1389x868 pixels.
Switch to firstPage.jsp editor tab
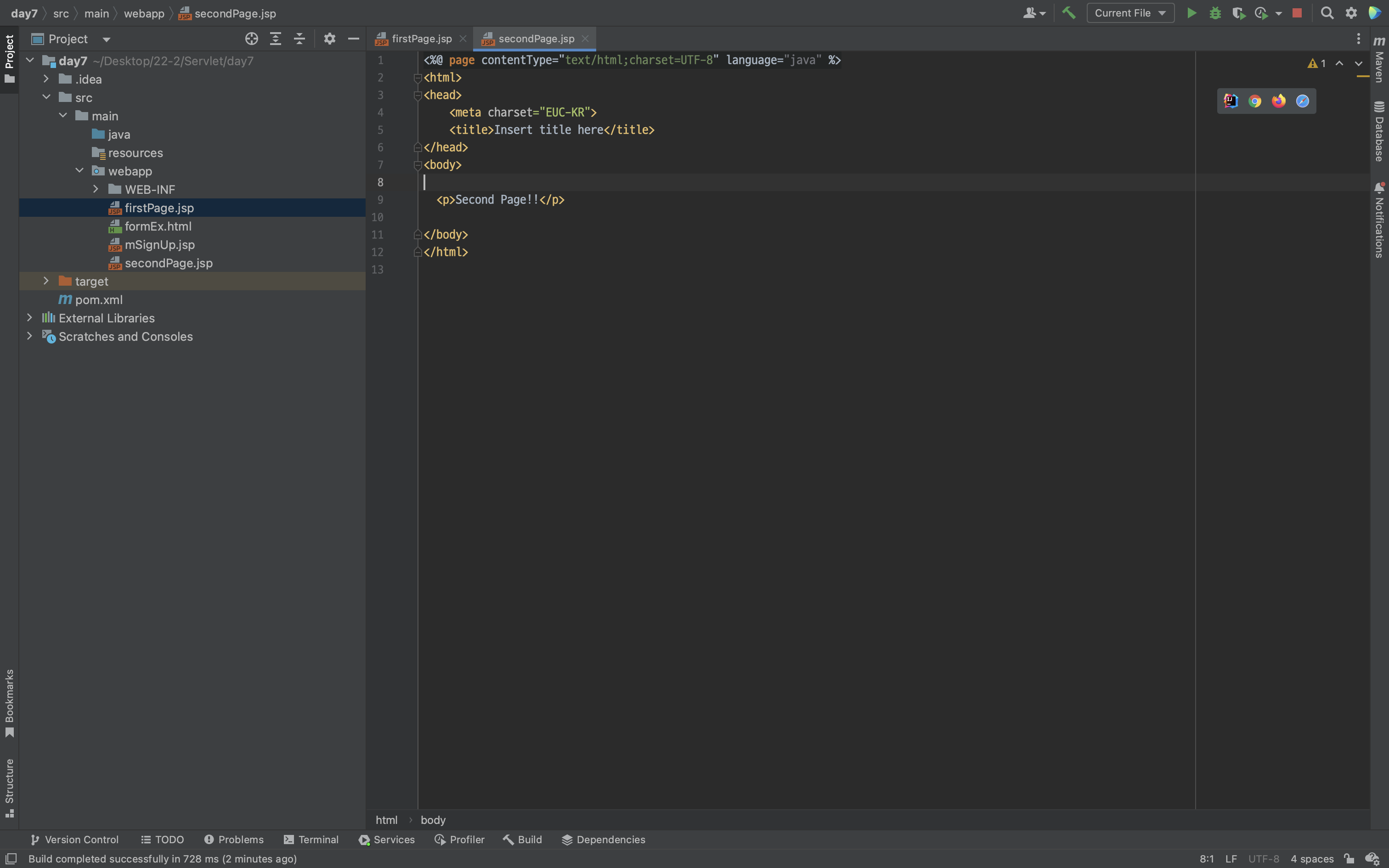pos(421,39)
